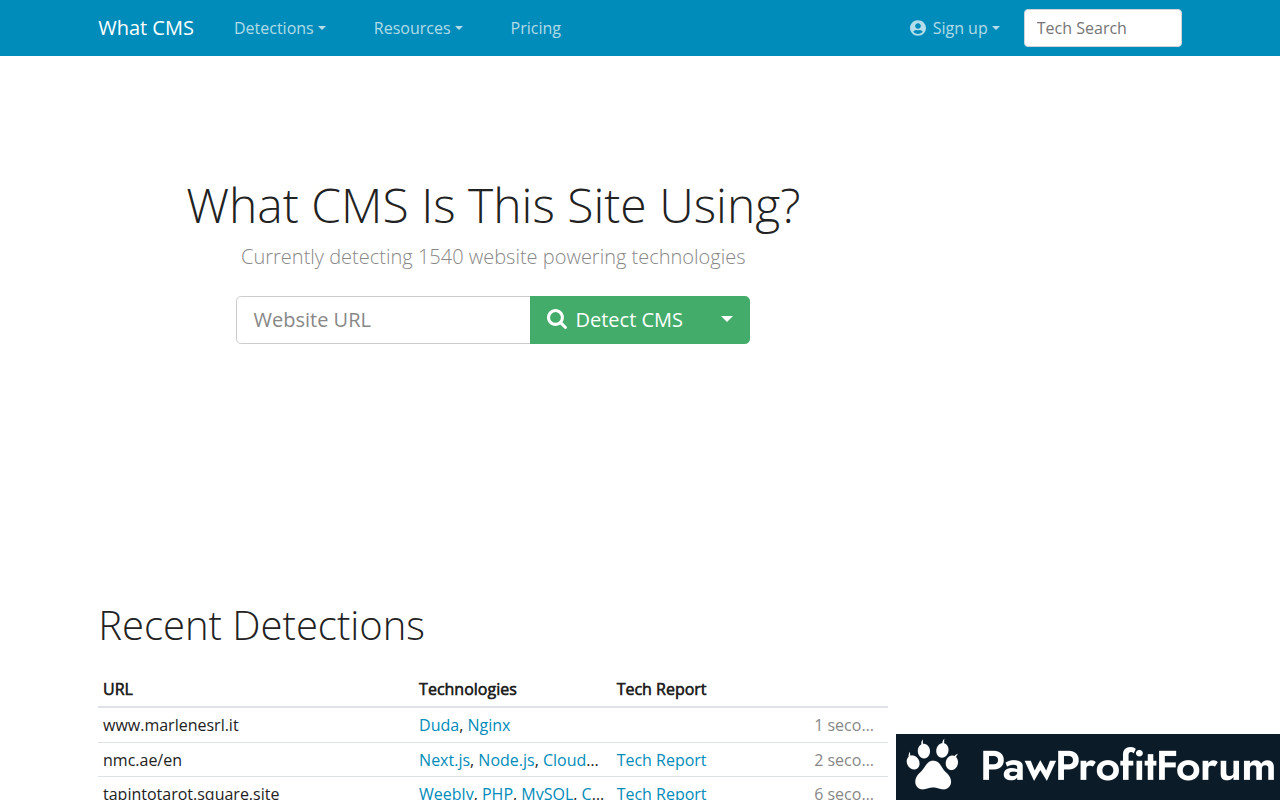The width and height of the screenshot is (1280, 800).
Task: Click the Recent Detections heading
Action: [x=262, y=626]
